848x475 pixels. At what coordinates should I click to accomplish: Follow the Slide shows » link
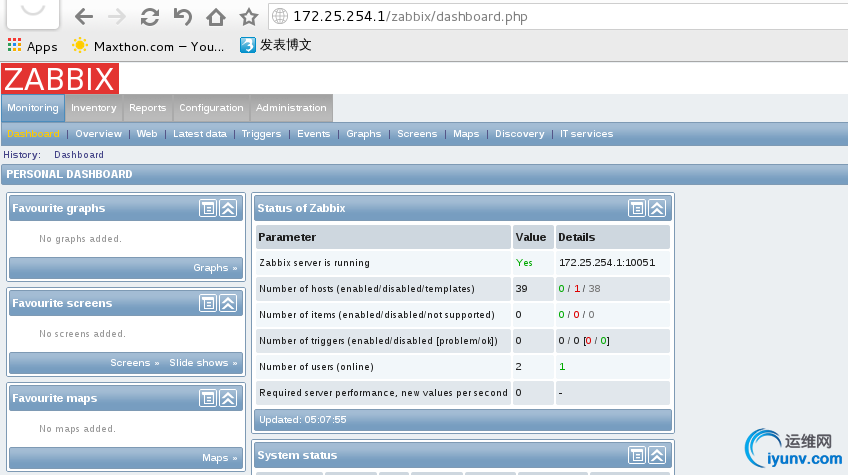[203, 362]
